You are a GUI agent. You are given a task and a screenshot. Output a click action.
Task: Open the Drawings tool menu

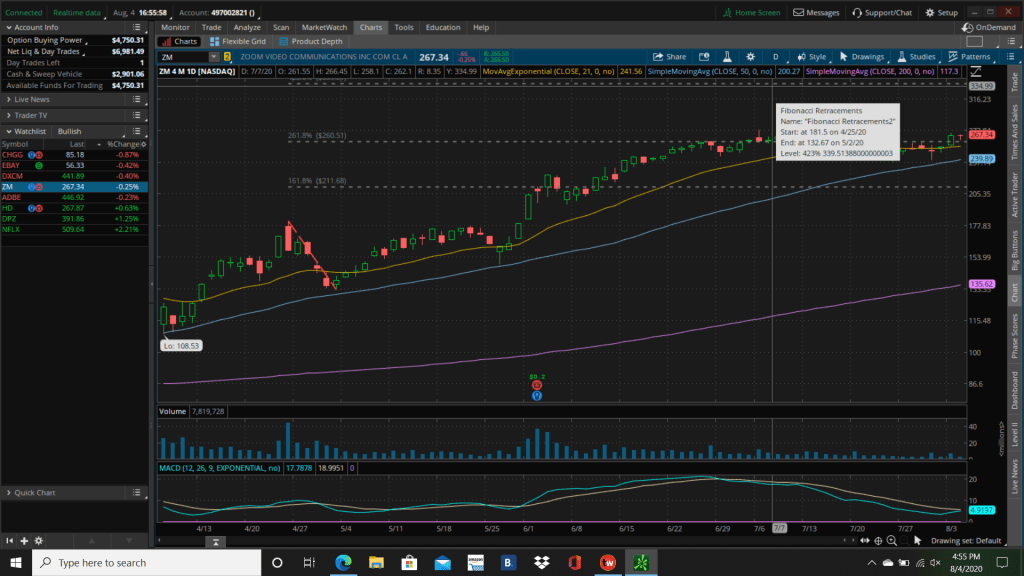pyautogui.click(x=862, y=57)
